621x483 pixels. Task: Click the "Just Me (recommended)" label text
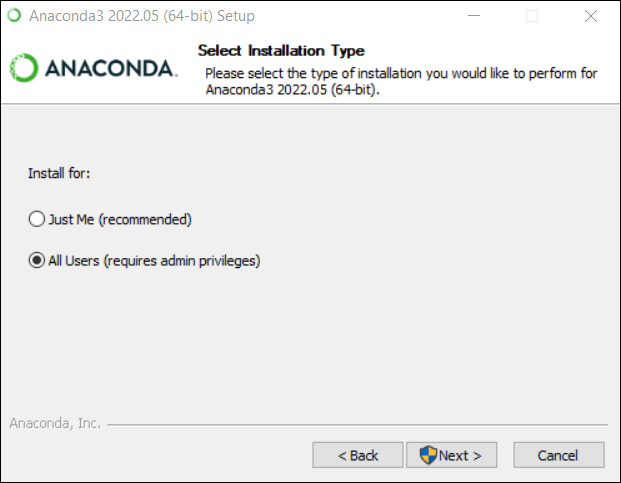[119, 219]
